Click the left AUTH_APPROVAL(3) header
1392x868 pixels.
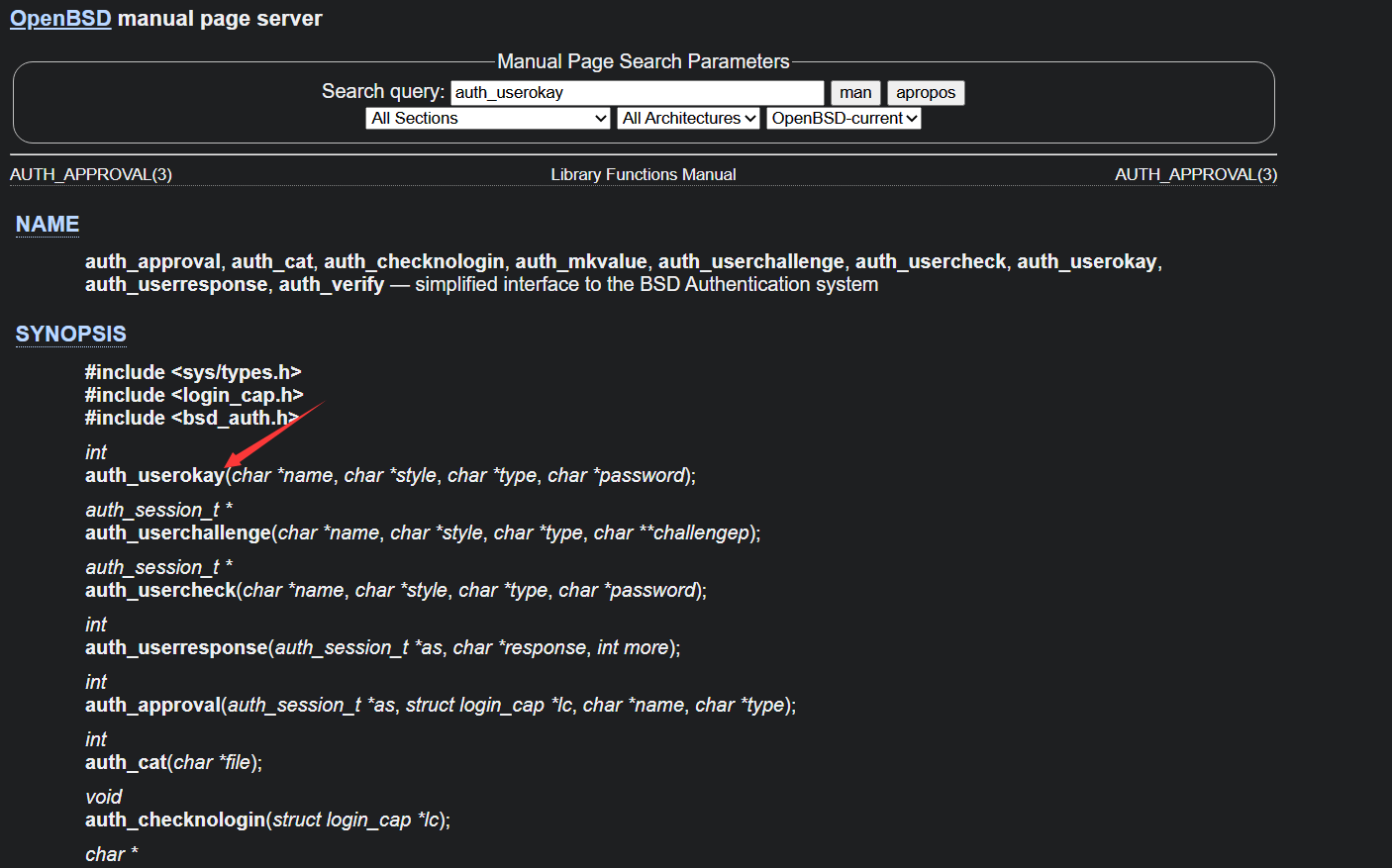[91, 175]
